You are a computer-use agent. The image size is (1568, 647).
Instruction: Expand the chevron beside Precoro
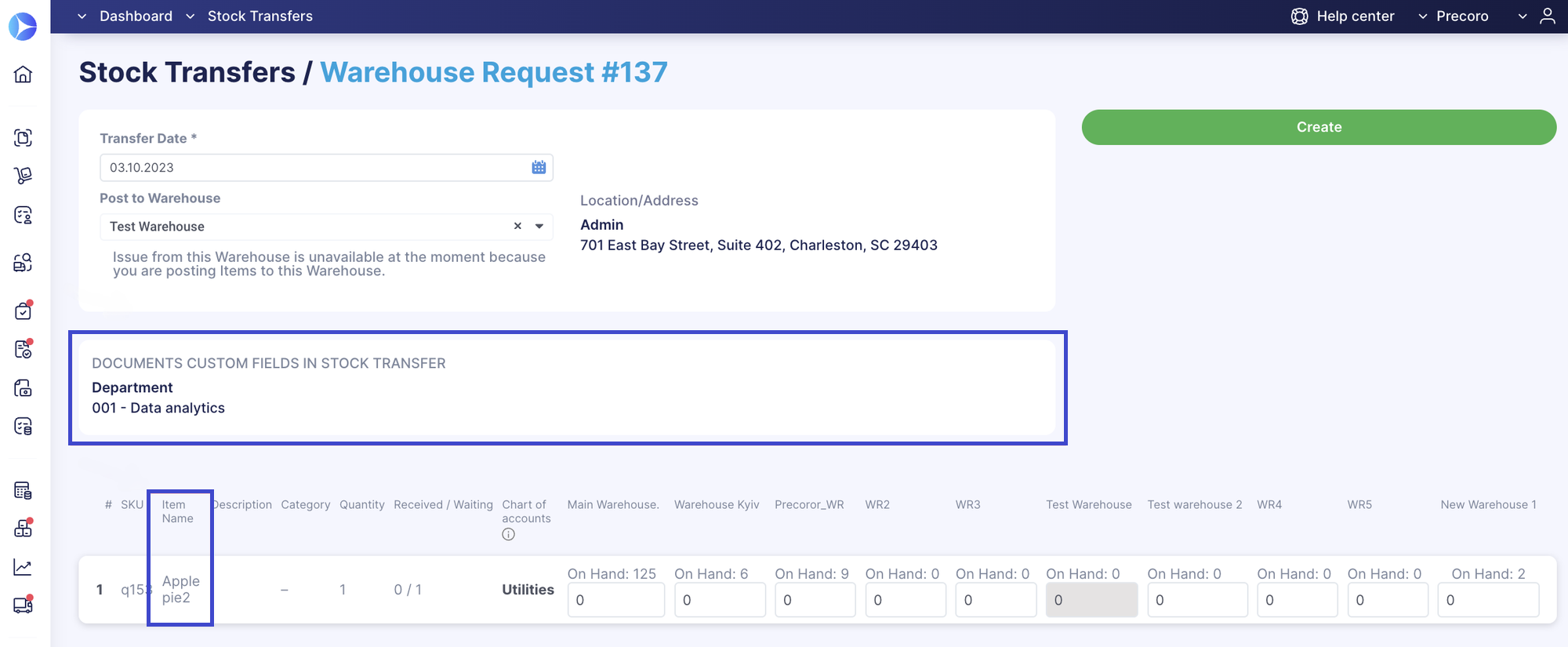tap(1423, 16)
